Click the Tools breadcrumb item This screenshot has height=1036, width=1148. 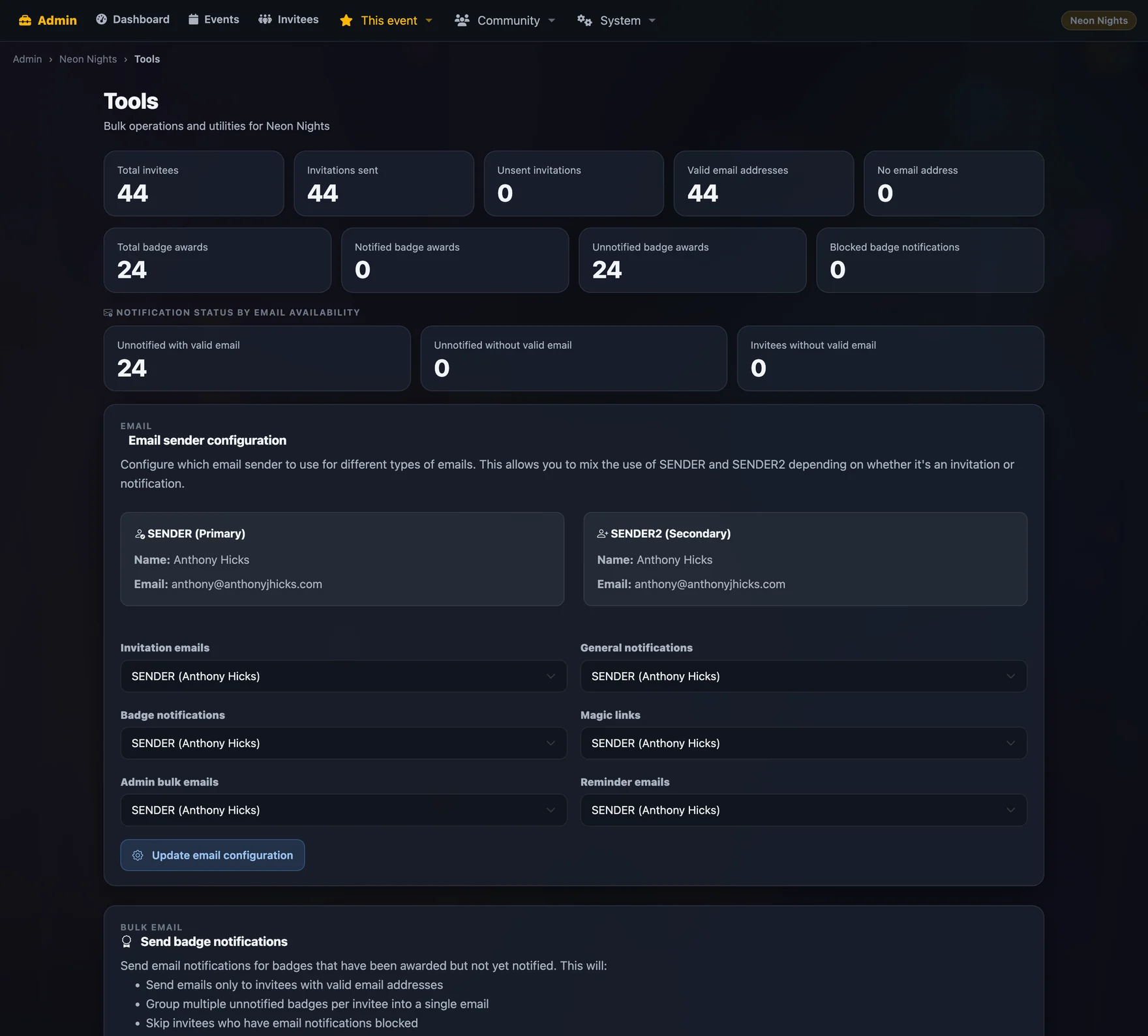[x=147, y=59]
